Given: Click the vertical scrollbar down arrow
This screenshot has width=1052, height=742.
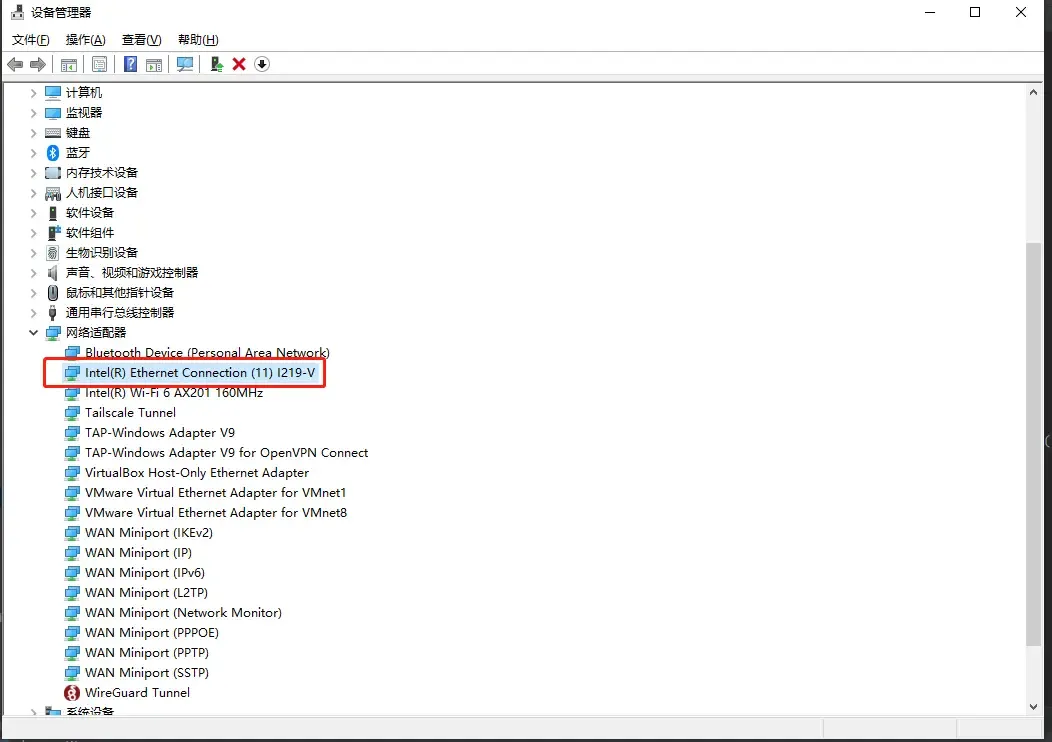Looking at the screenshot, I should point(1033,706).
